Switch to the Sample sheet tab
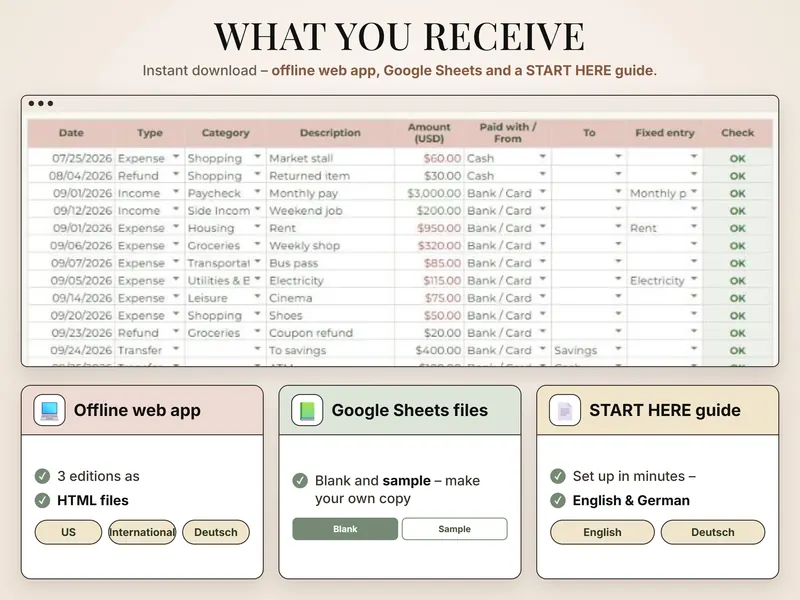 pyautogui.click(x=455, y=529)
